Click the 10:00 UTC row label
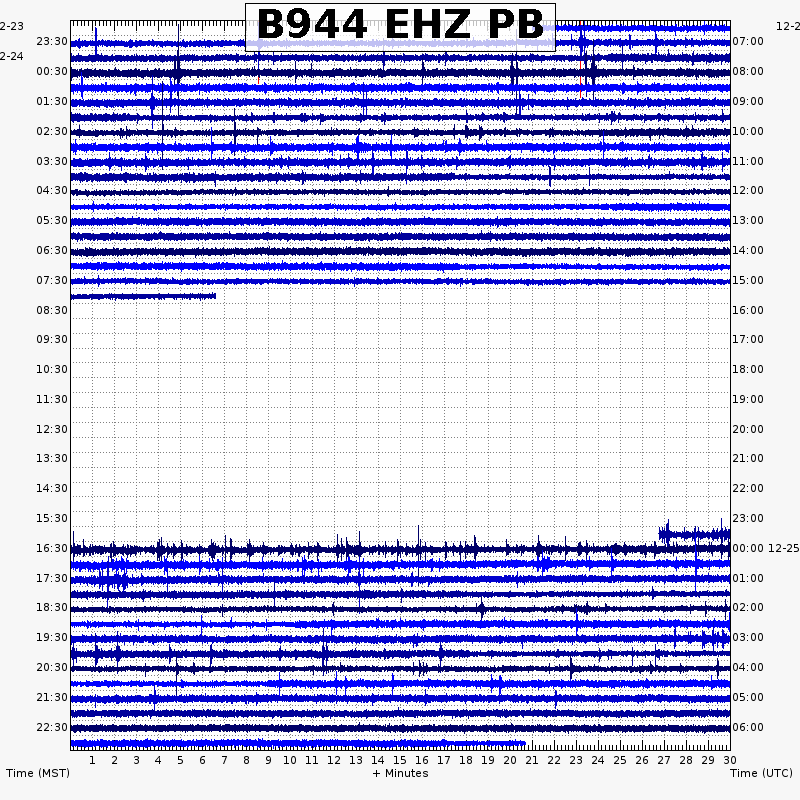Image resolution: width=800 pixels, height=800 pixels. point(748,132)
